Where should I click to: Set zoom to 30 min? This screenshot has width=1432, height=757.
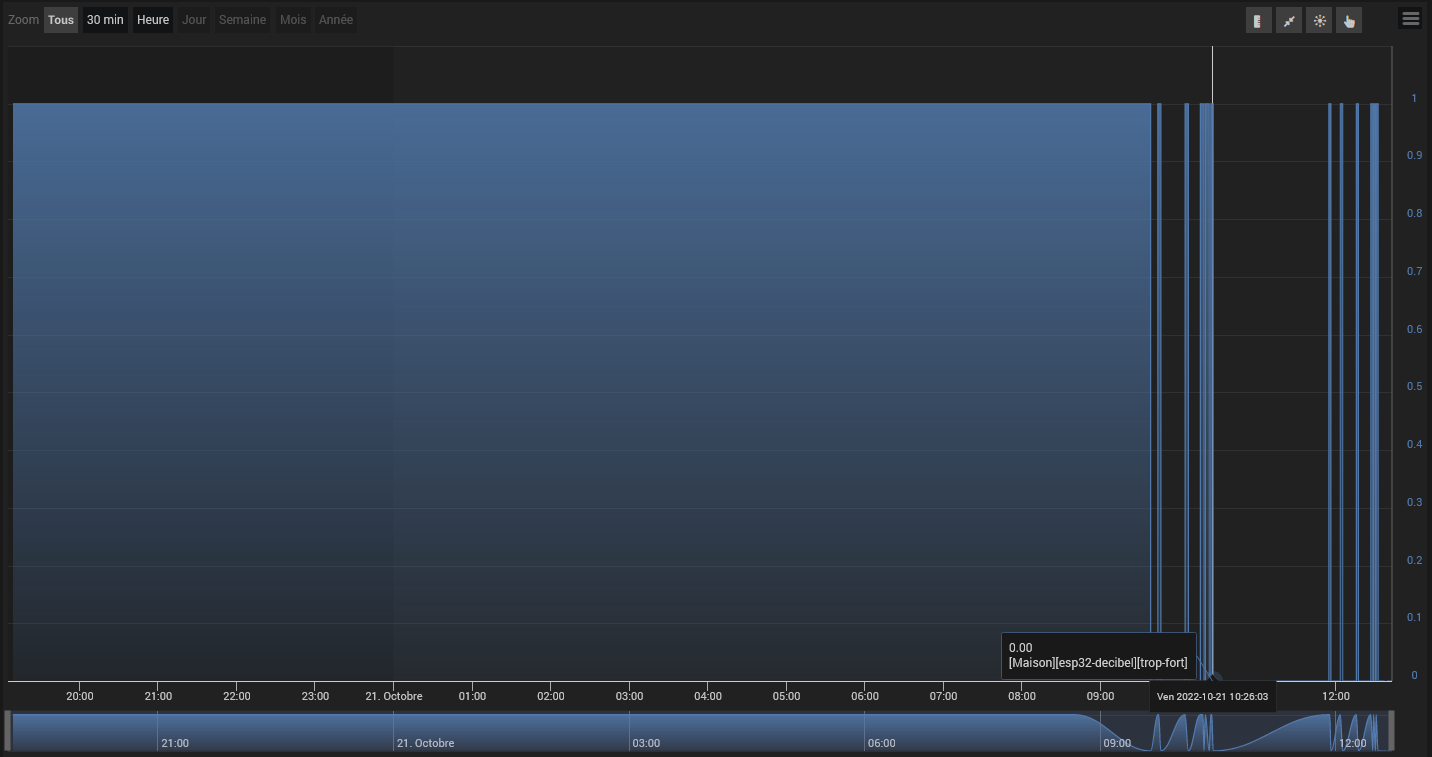[105, 20]
